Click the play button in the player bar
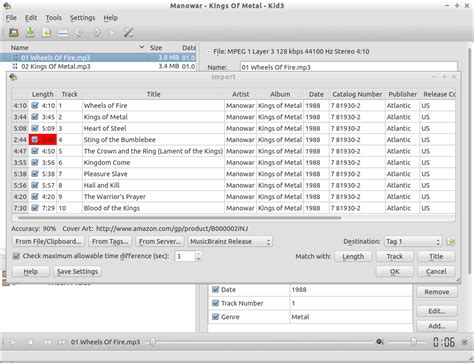Viewport: 474px width, 363px height. 13,342
